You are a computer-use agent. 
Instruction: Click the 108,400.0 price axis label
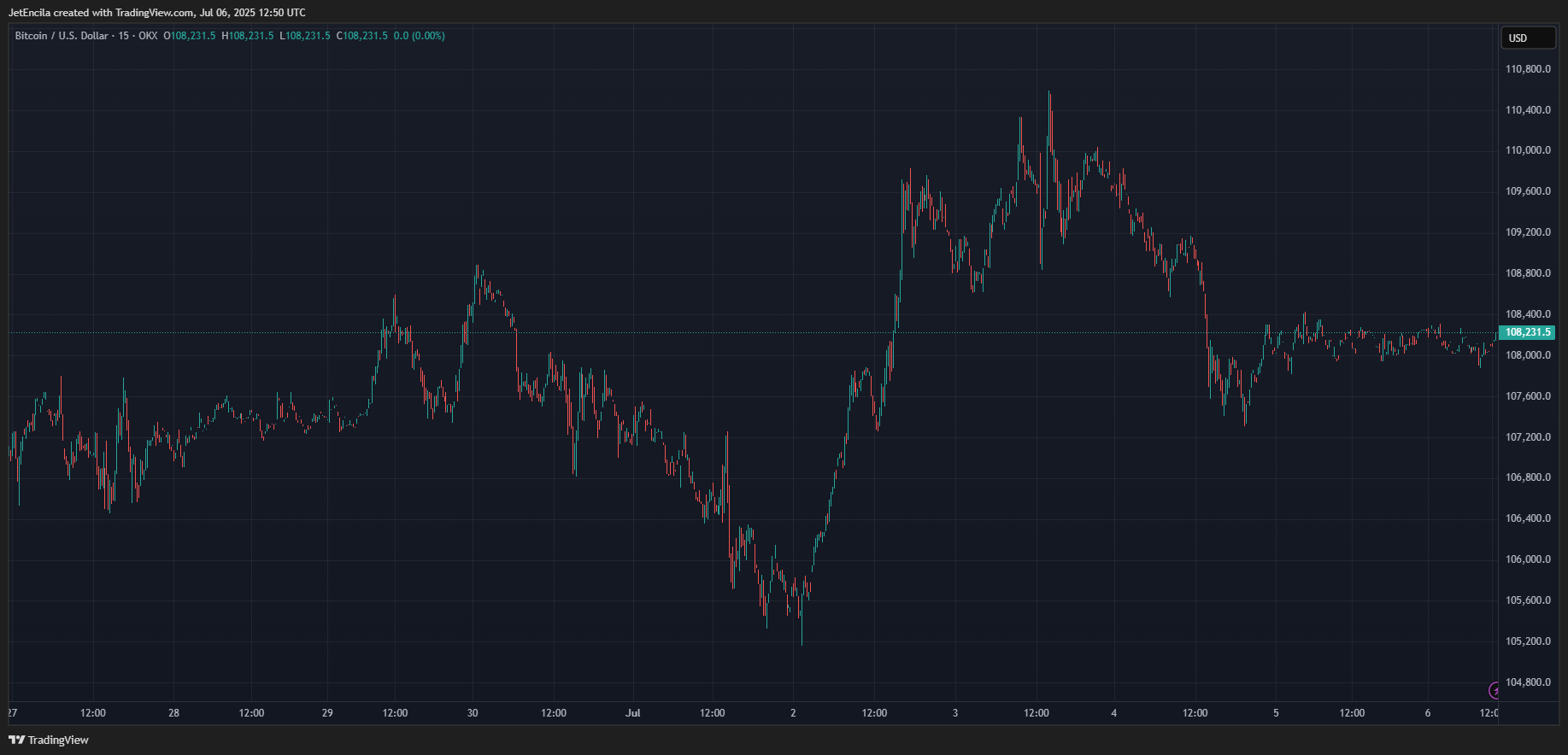tap(1528, 314)
